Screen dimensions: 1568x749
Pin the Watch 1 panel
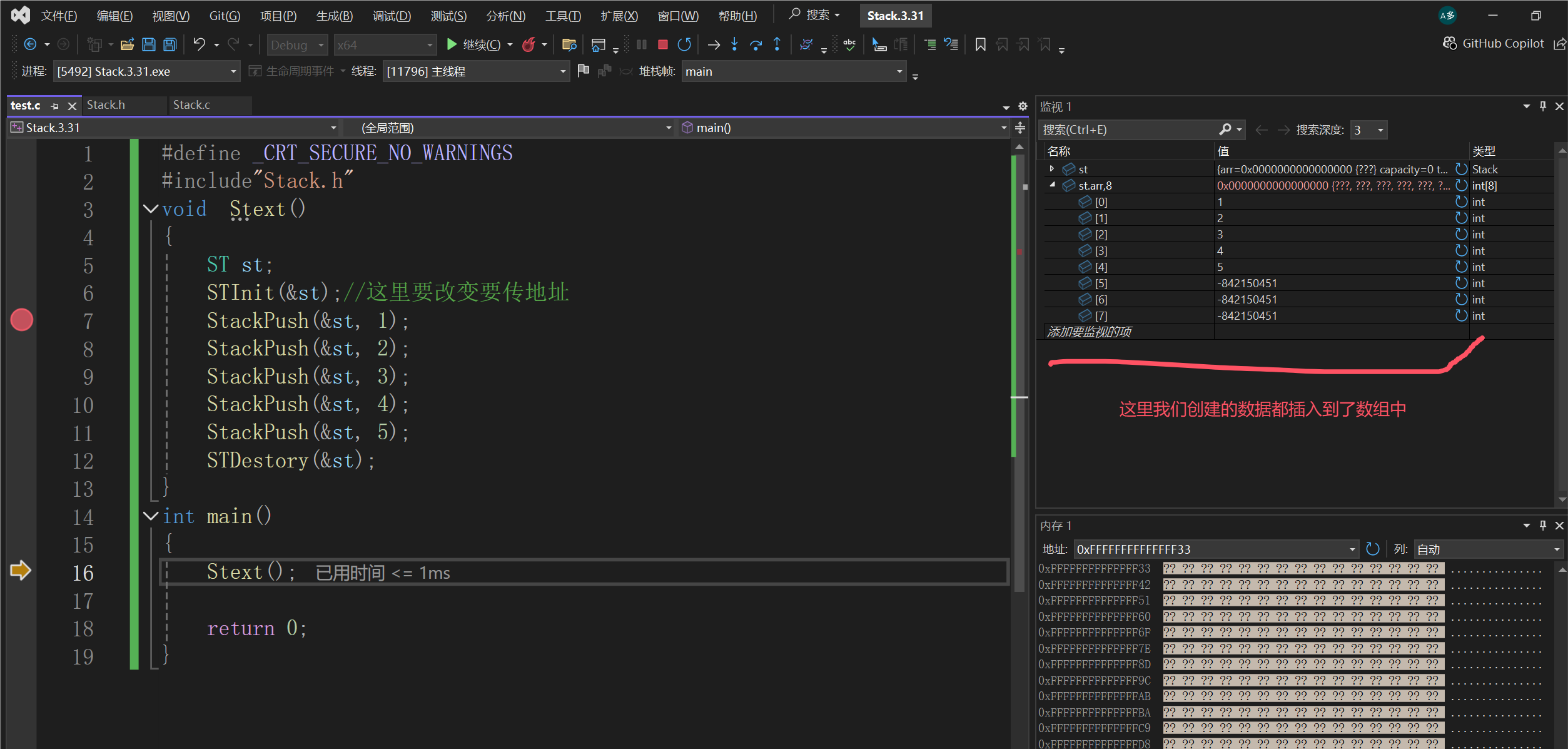coord(1542,106)
